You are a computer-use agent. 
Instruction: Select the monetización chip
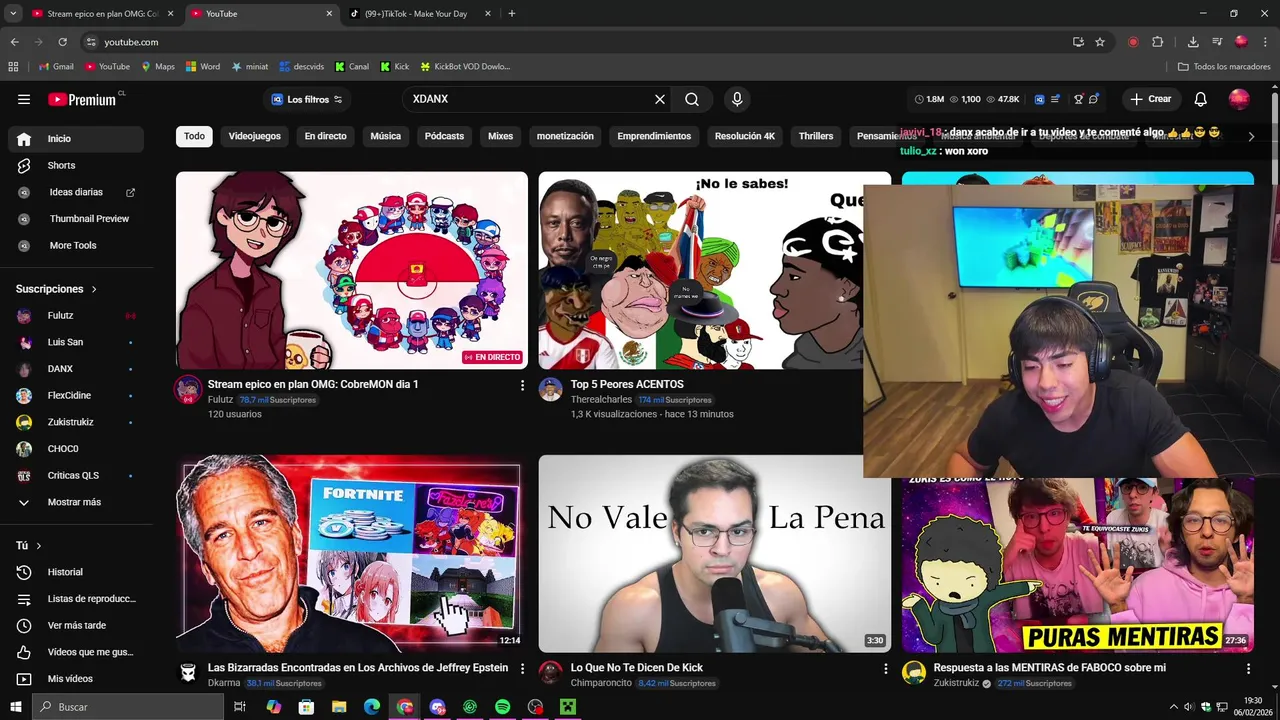coord(565,136)
